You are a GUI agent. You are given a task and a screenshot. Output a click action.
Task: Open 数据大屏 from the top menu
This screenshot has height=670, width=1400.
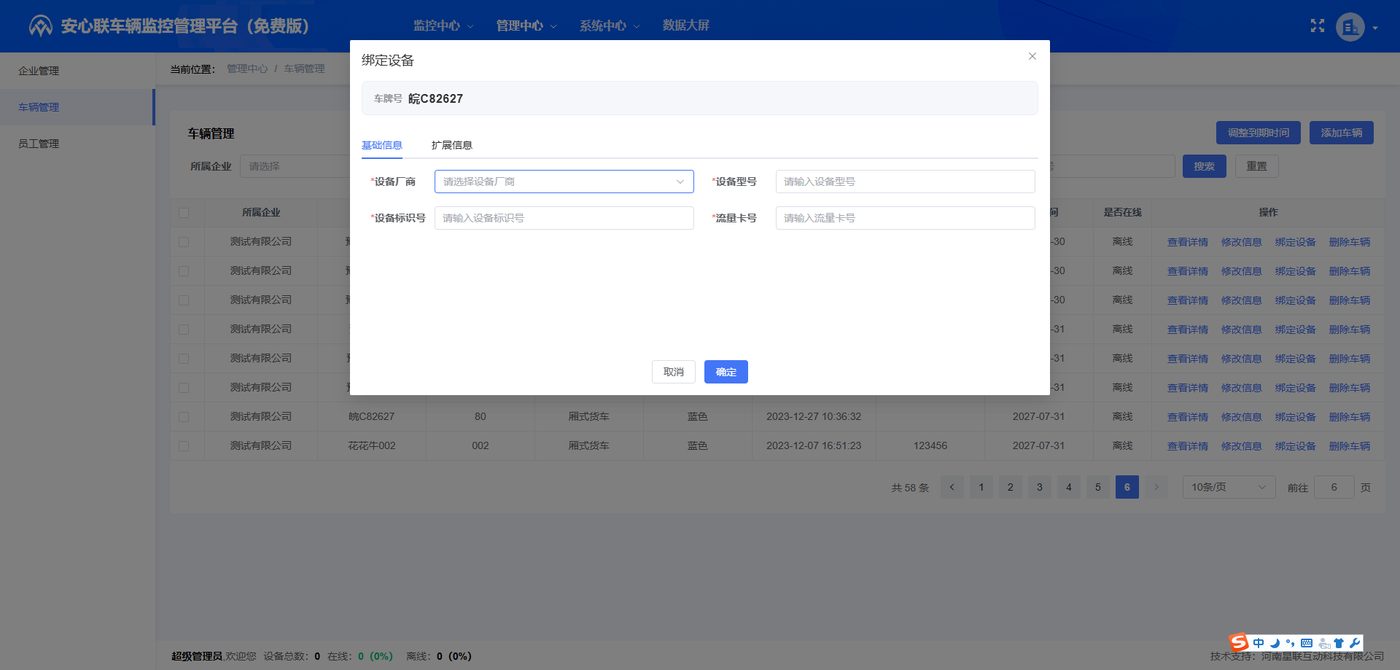(686, 26)
